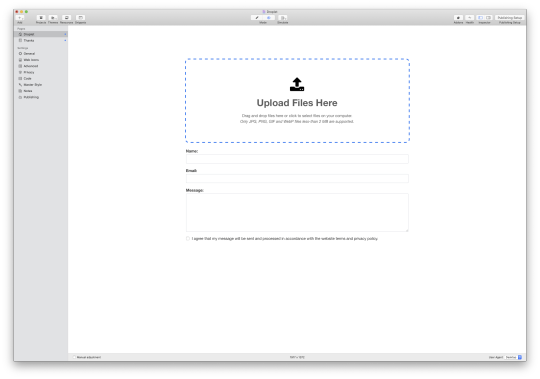The image size is (540, 379).
Task: Open the Addons toolbar button
Action: pyautogui.click(x=458, y=18)
